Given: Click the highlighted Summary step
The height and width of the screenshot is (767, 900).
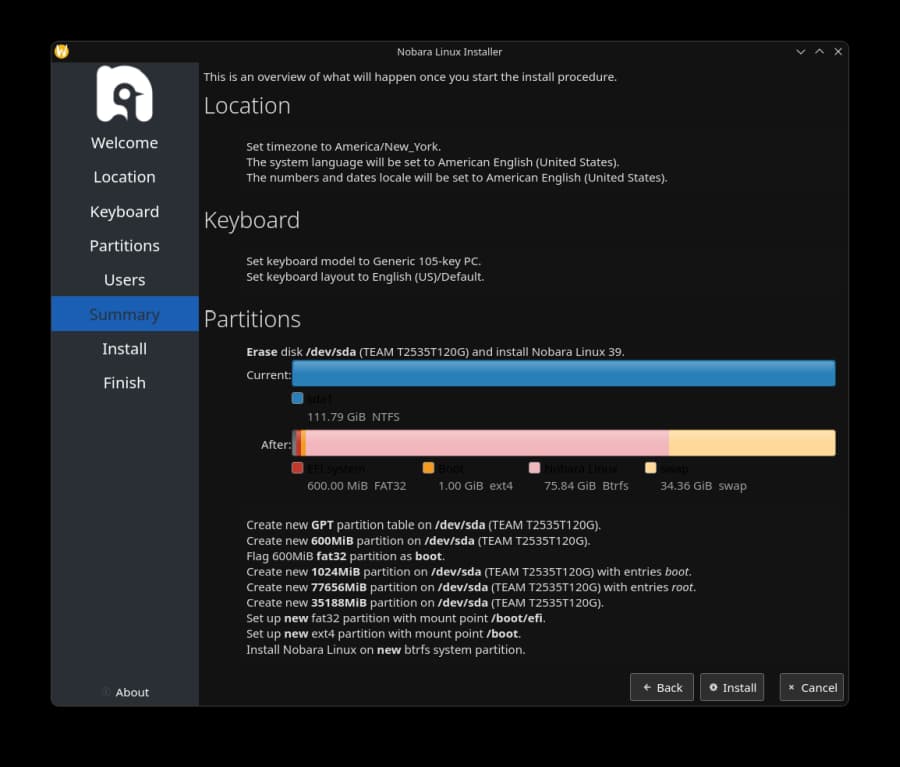Looking at the screenshot, I should 125,314.
